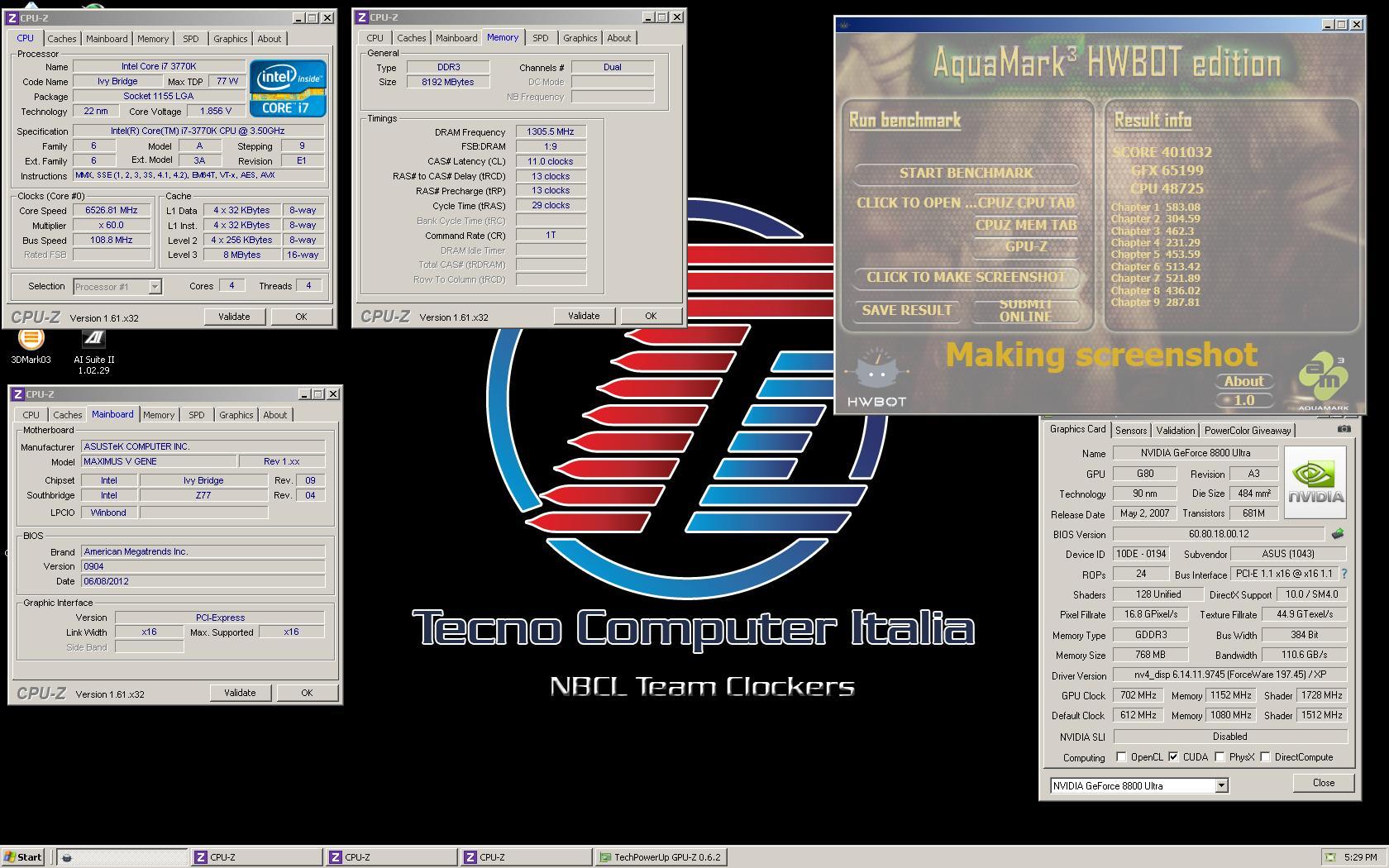Enable the DirectCompute checkbox in GPU-Z

(1265, 757)
